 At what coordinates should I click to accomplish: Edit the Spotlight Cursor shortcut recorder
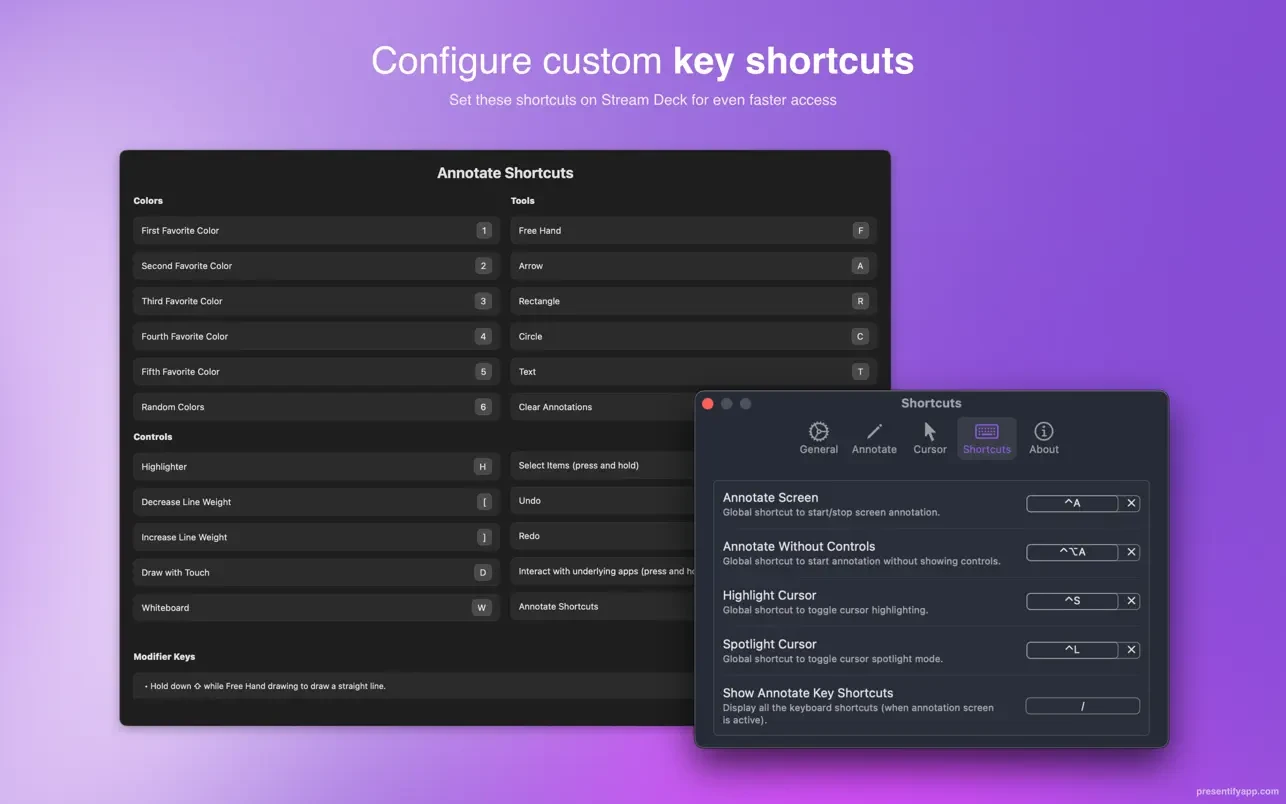tap(1072, 650)
